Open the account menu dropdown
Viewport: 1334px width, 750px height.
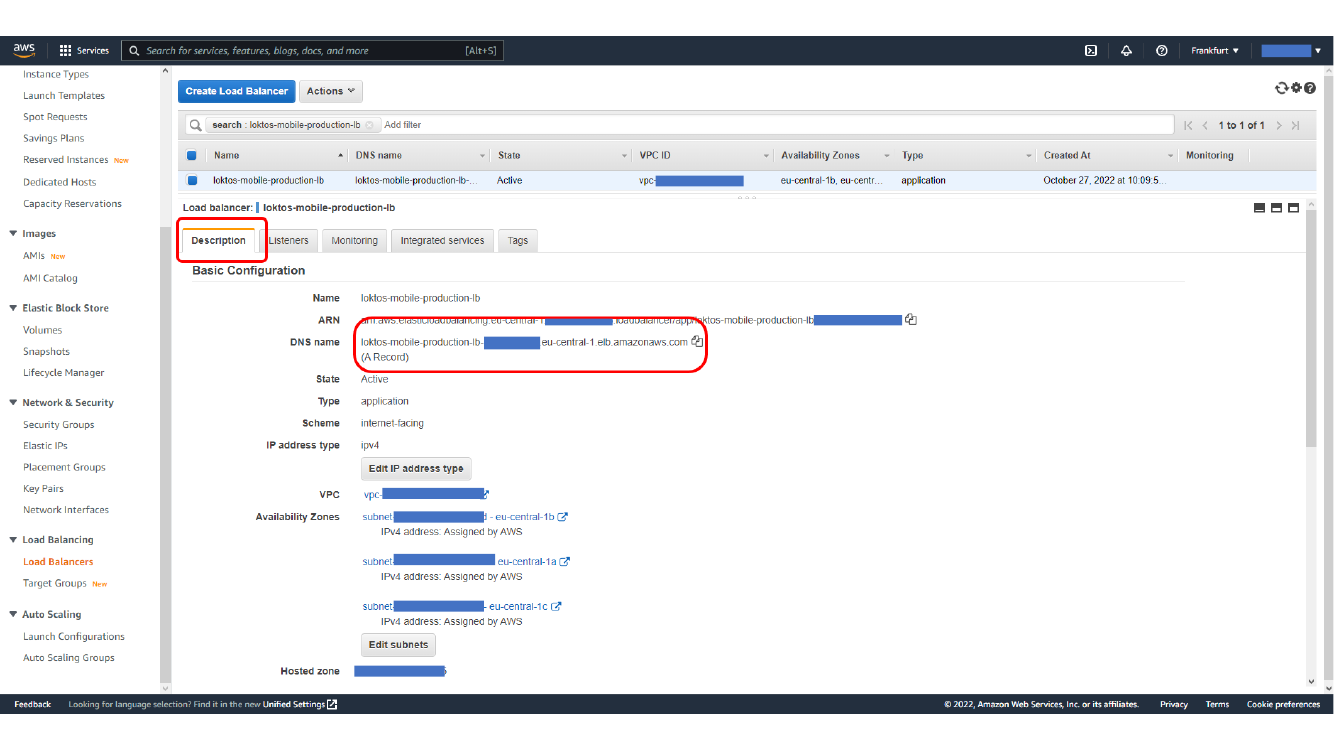coord(1291,50)
